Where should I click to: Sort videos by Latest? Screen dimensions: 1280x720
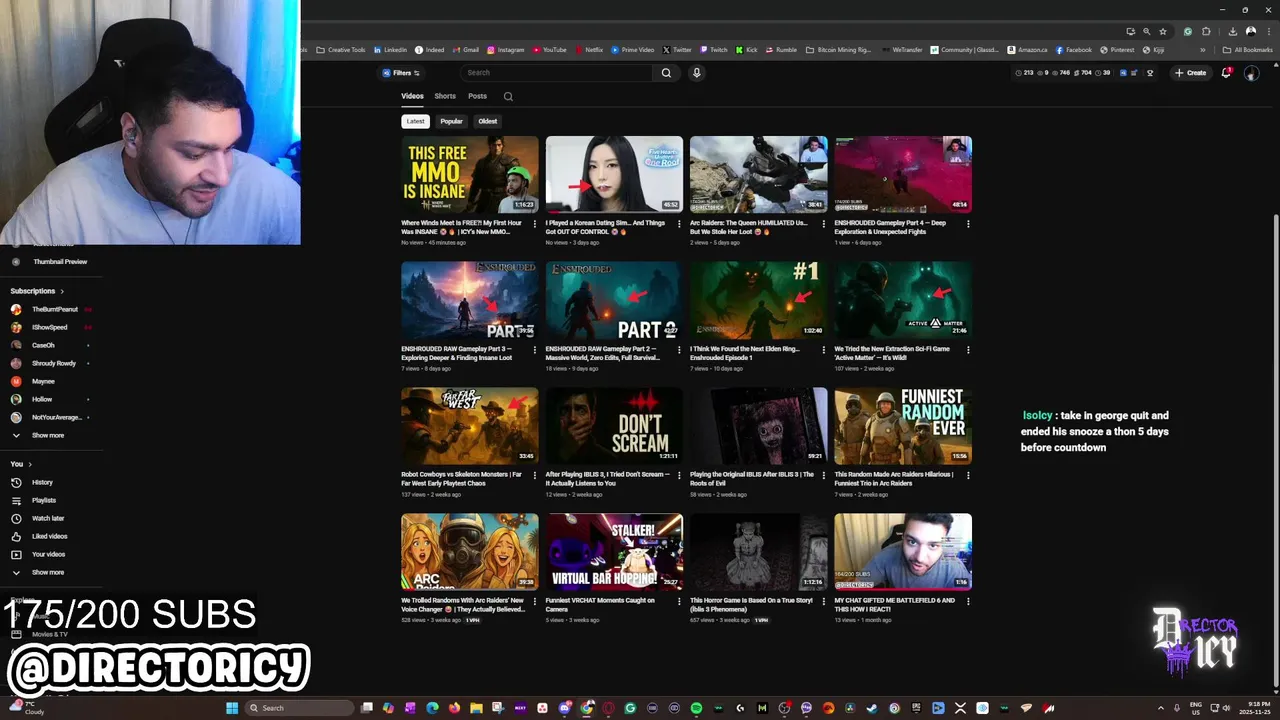pyautogui.click(x=415, y=121)
